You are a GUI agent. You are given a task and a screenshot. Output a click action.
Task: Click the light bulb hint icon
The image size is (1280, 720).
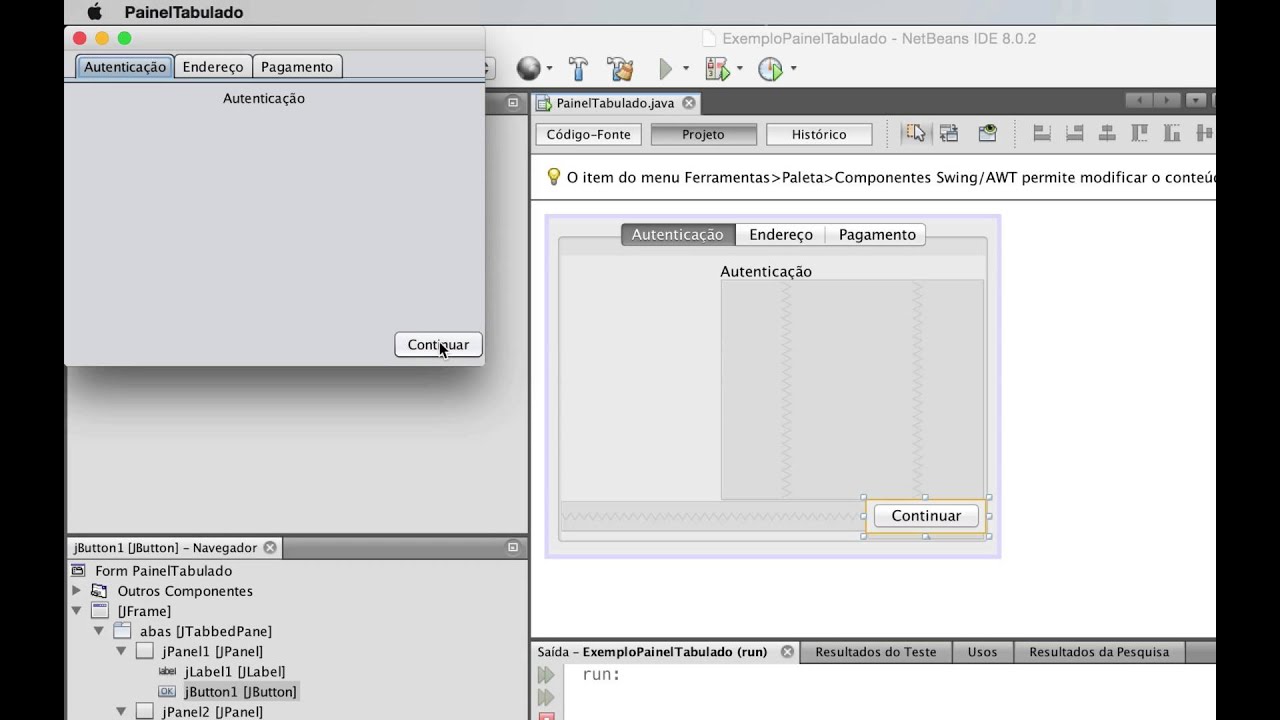coord(553,177)
